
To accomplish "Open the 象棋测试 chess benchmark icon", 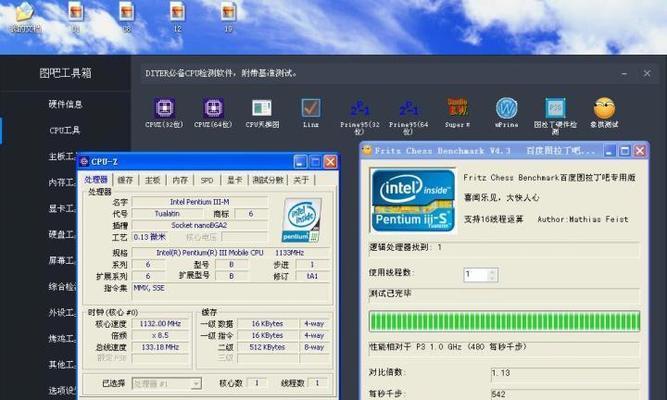I will click(604, 108).
